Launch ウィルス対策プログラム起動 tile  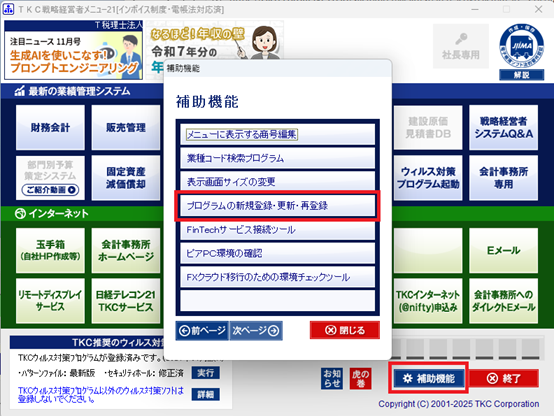[428, 178]
